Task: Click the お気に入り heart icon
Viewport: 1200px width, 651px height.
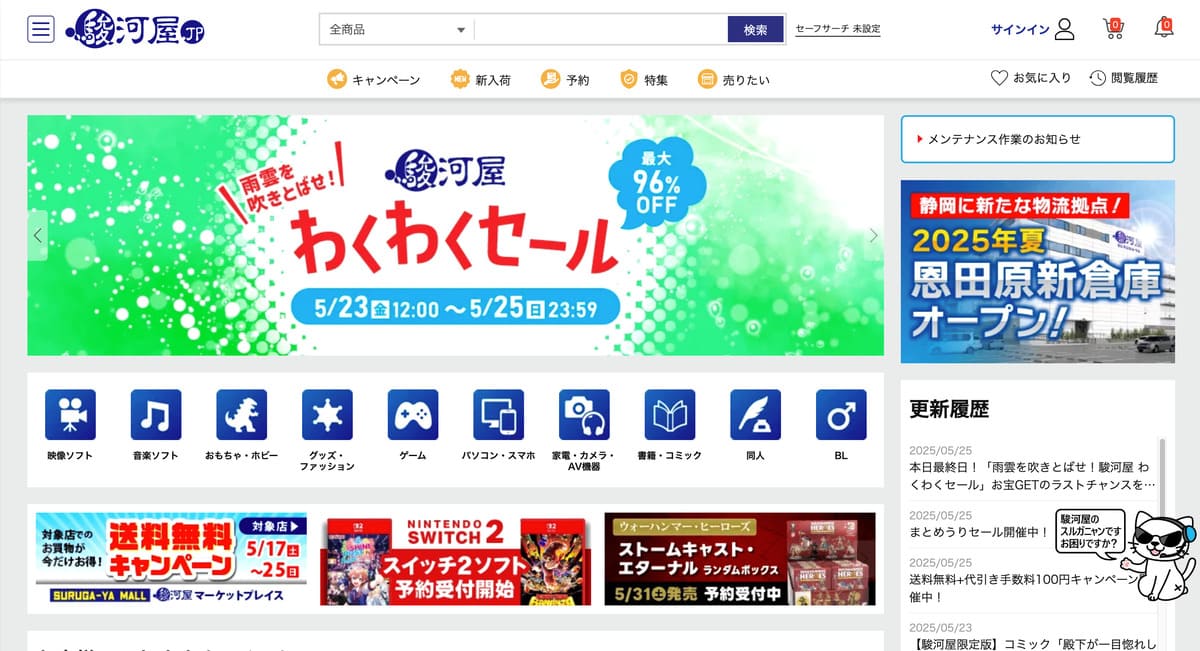Action: pyautogui.click(x=998, y=78)
